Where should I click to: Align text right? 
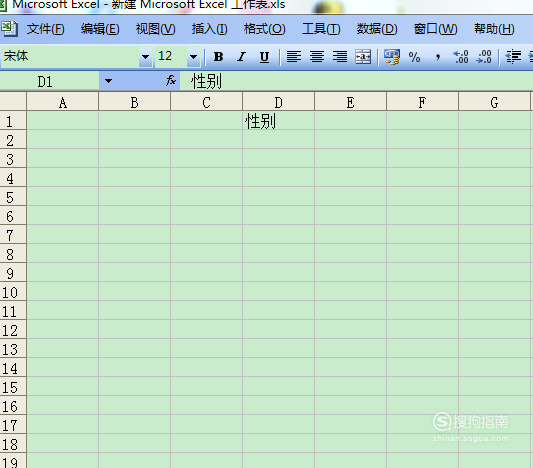click(340, 57)
